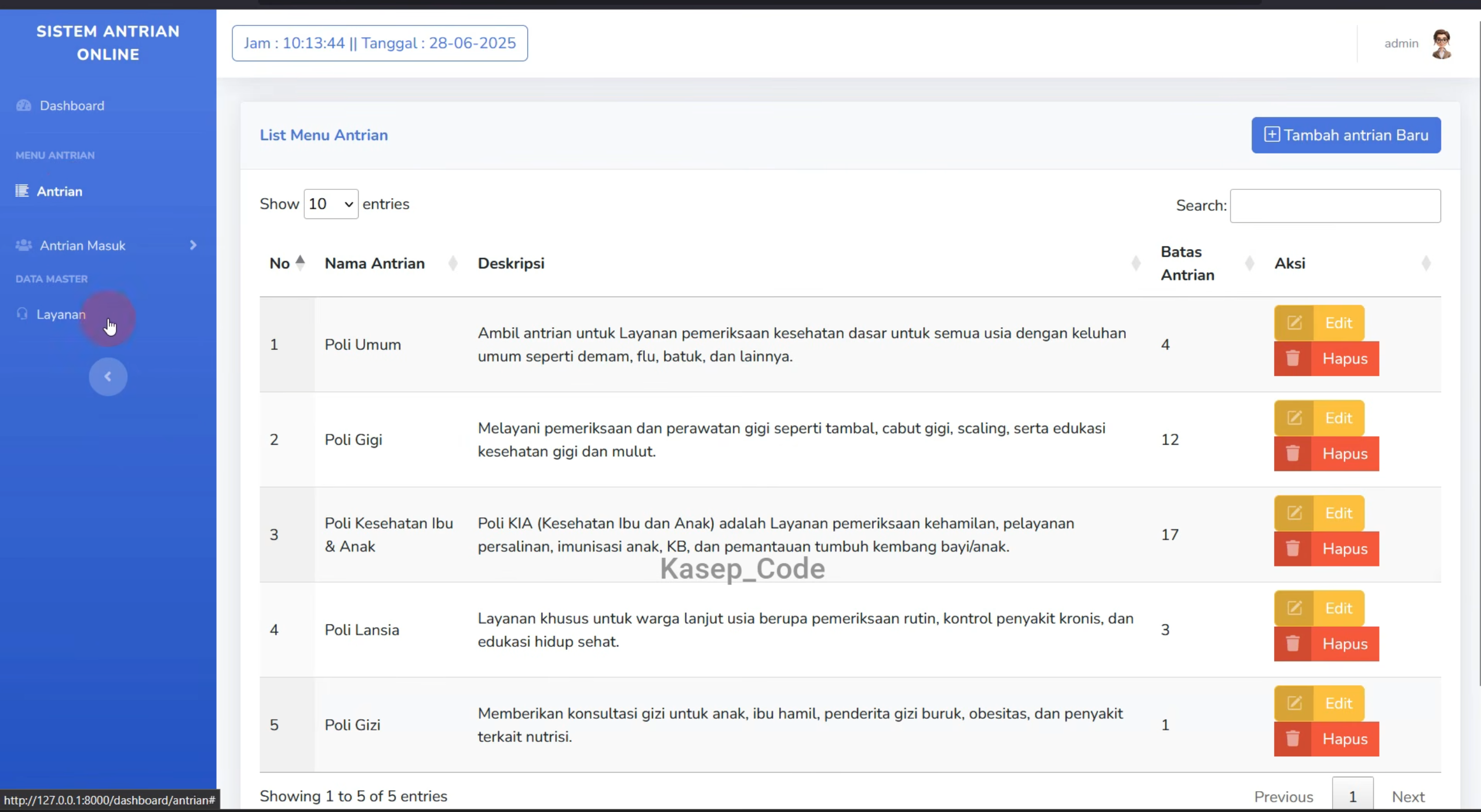
Task: Click trash icon on Poli Gizi Hapus
Action: (x=1293, y=738)
